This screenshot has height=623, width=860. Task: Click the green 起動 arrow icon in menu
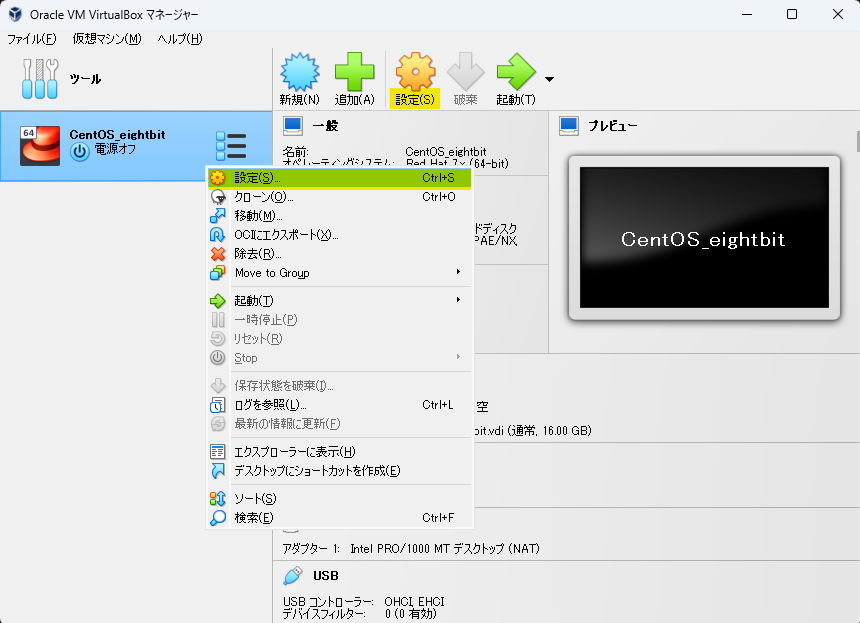(x=218, y=301)
